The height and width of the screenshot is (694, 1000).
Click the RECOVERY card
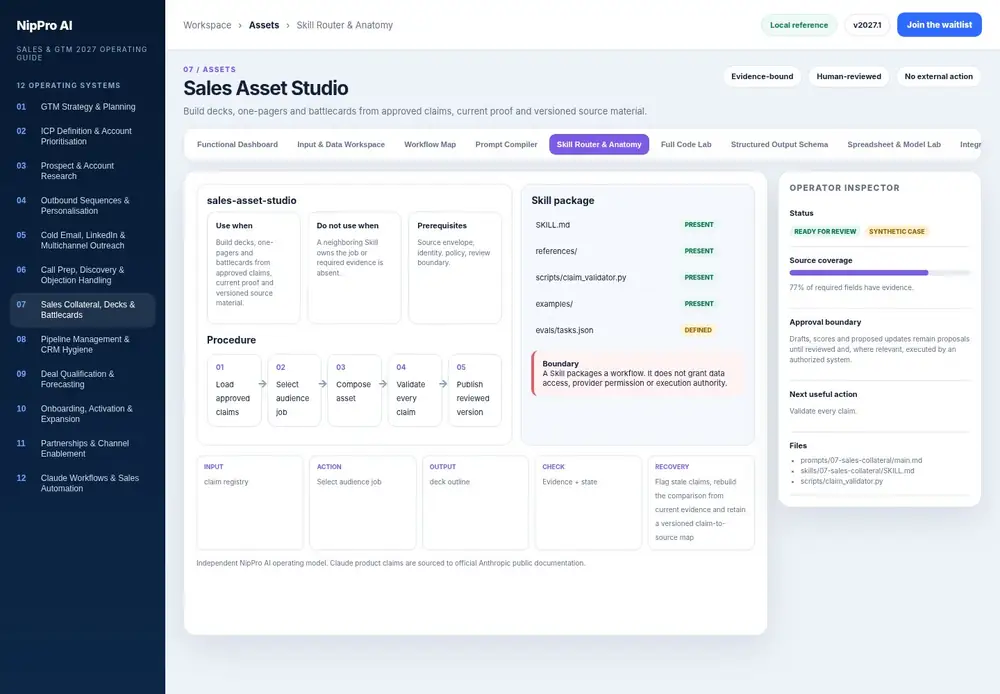pos(701,503)
